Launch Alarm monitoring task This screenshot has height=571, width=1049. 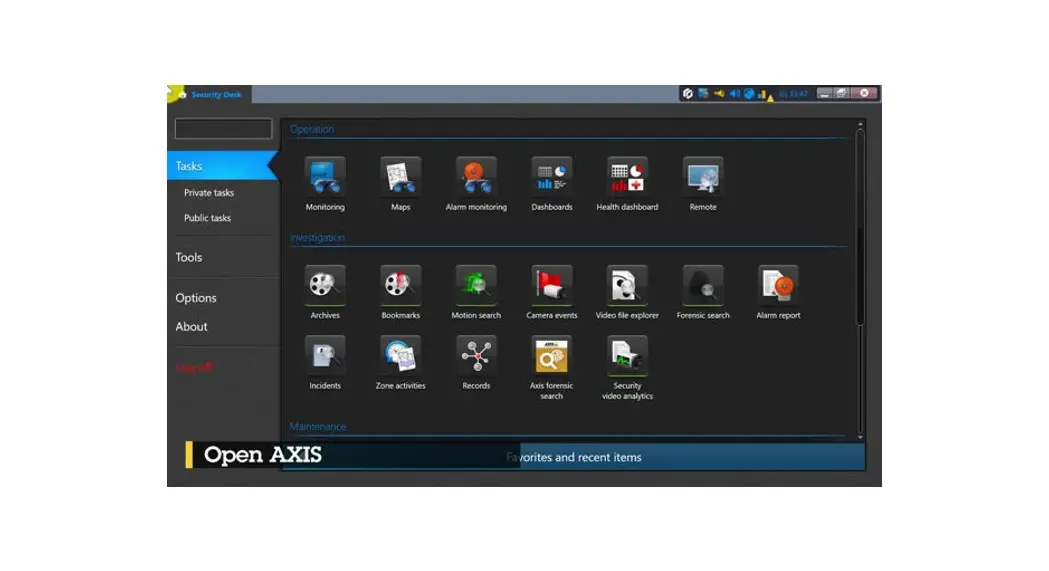(476, 184)
